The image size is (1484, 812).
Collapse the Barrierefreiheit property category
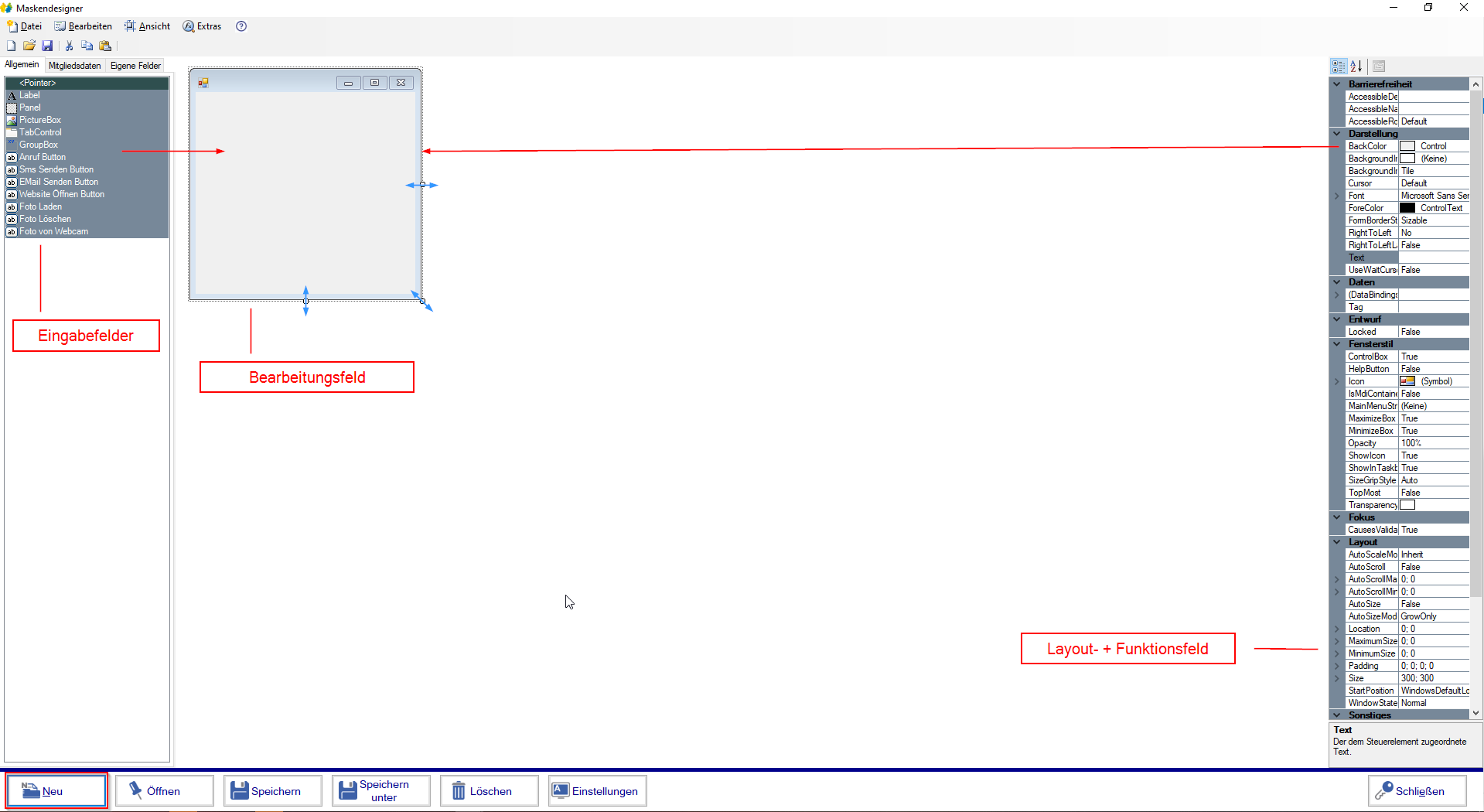(1336, 84)
